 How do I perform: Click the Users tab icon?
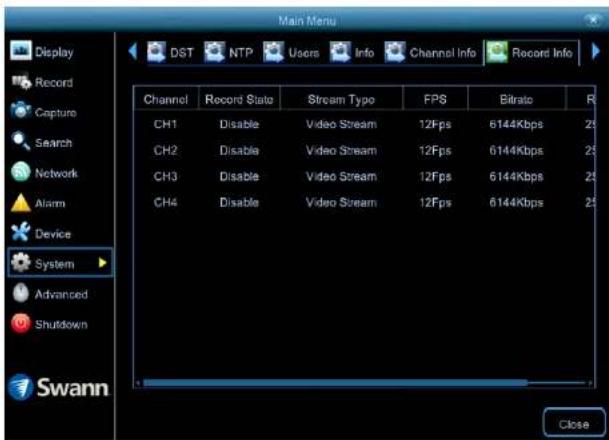tap(274, 52)
